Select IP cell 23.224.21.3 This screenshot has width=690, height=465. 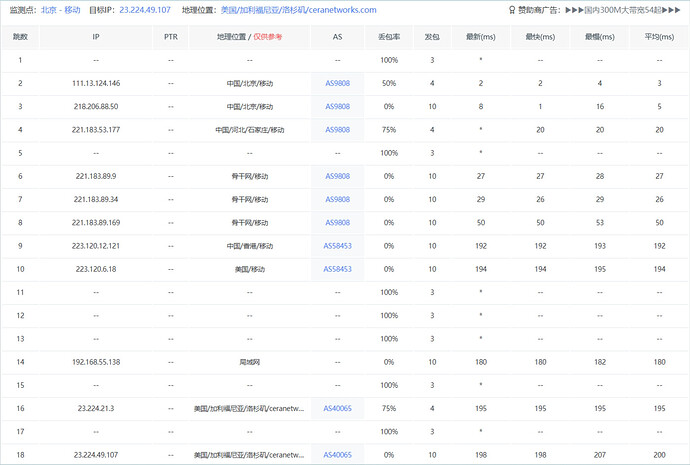(x=96, y=408)
